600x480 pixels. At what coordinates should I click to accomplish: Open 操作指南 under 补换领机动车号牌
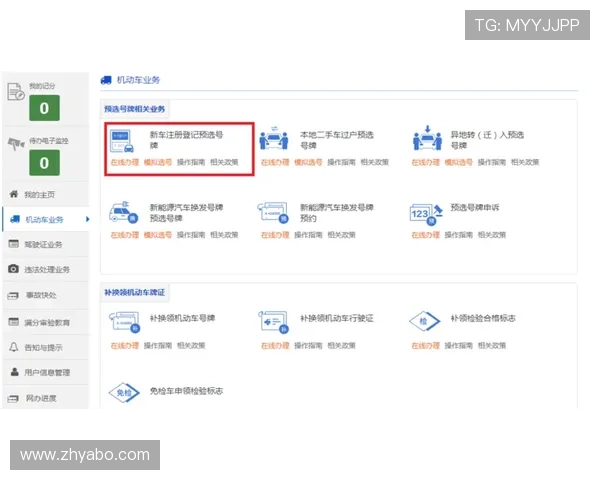[x=158, y=346]
